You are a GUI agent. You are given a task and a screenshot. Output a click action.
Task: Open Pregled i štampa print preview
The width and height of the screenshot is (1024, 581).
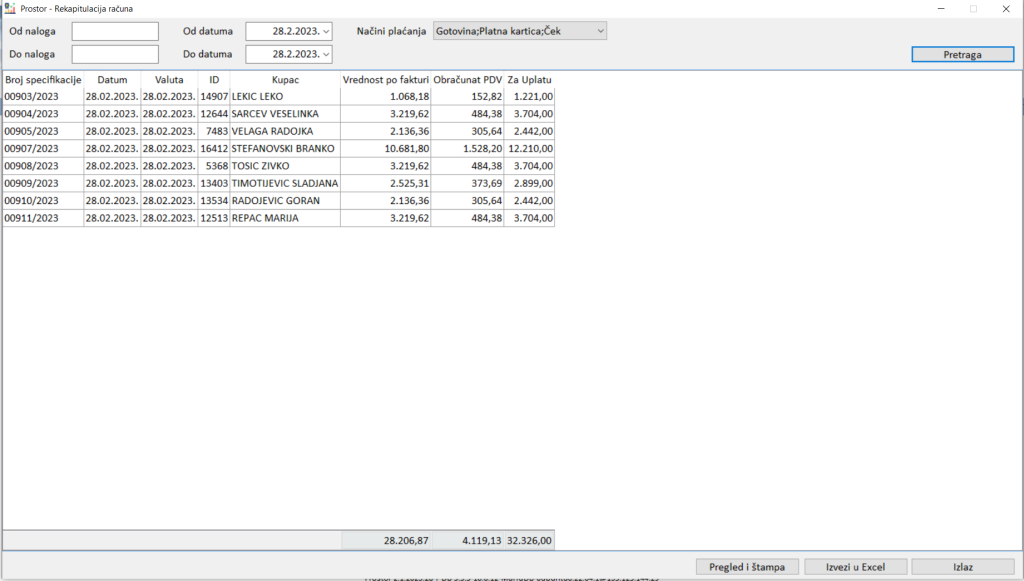point(747,567)
